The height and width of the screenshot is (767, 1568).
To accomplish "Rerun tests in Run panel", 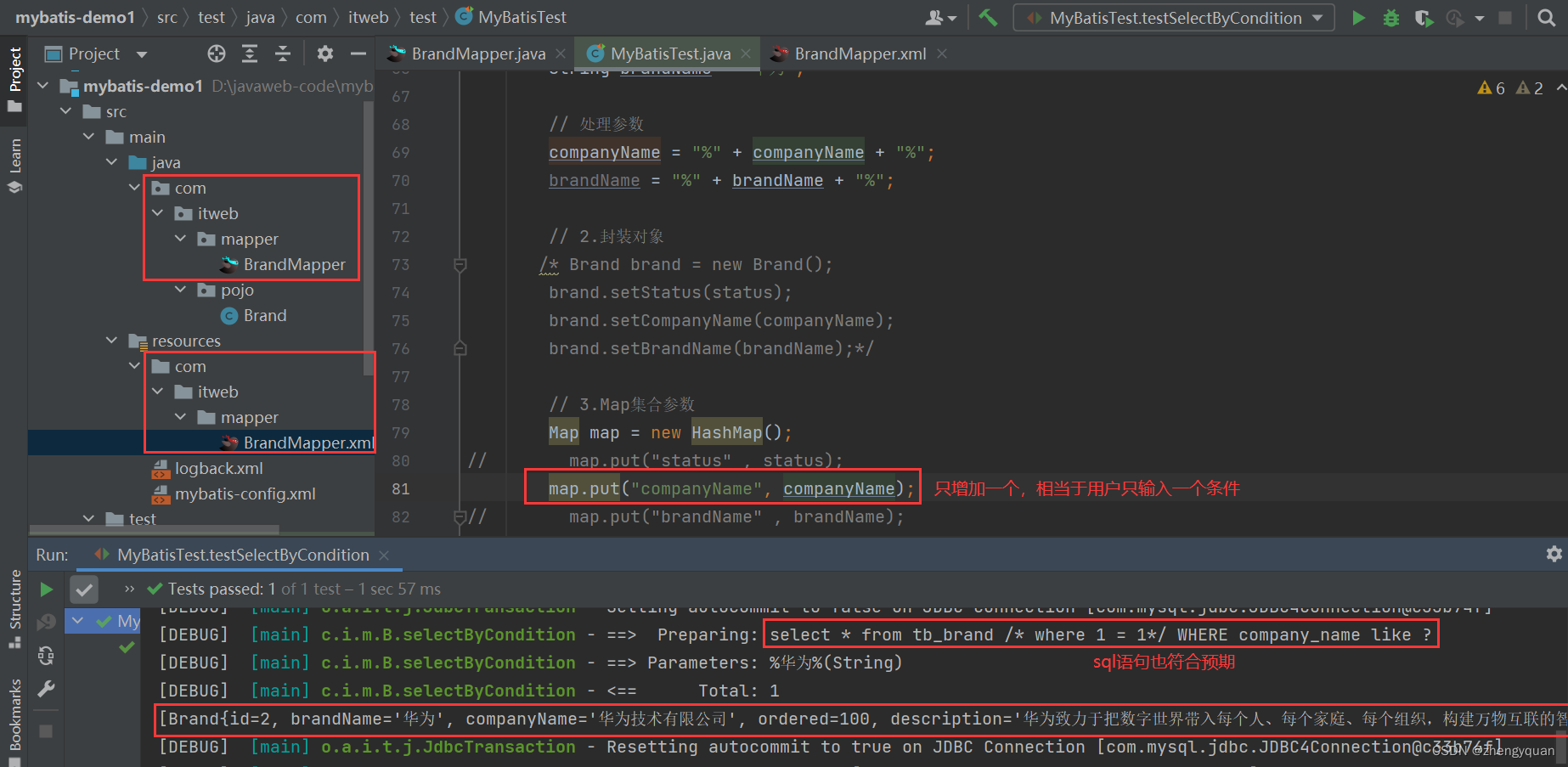I will pos(46,589).
